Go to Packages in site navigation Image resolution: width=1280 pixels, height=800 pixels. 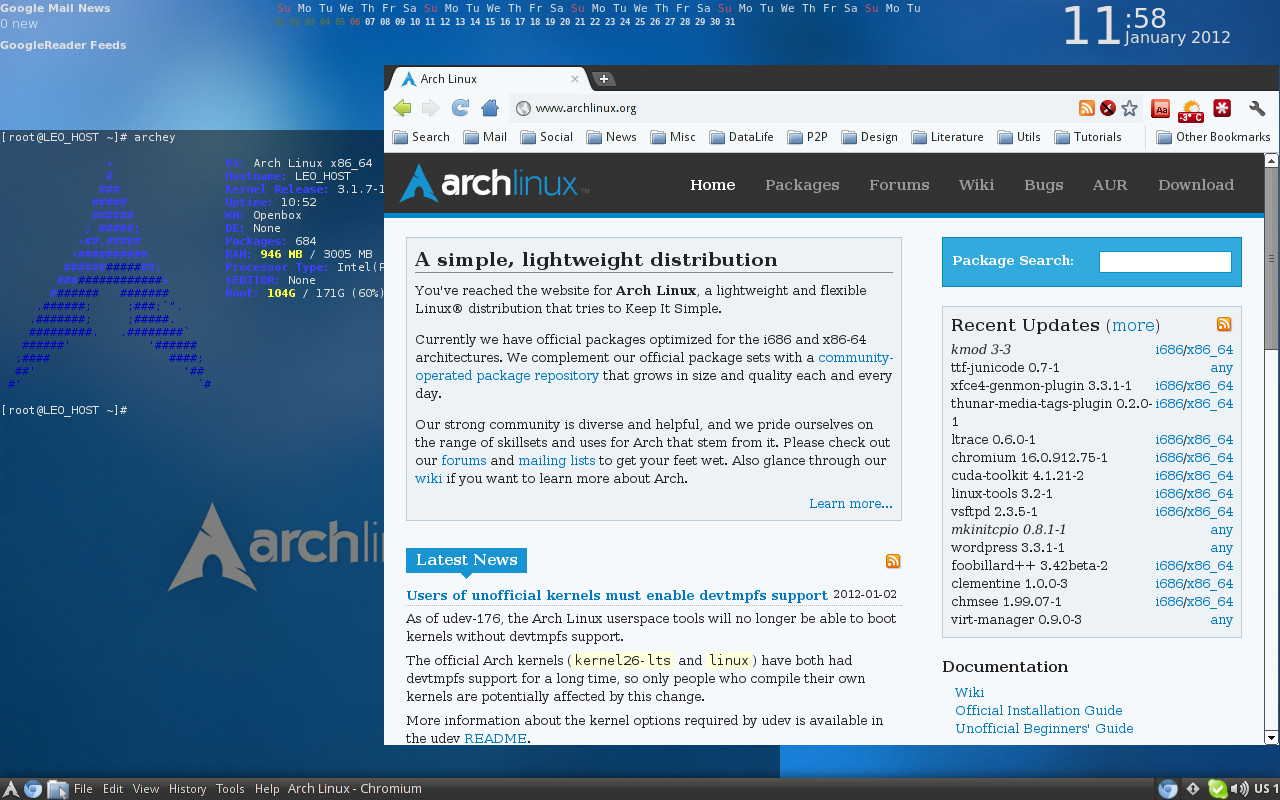pyautogui.click(x=802, y=185)
